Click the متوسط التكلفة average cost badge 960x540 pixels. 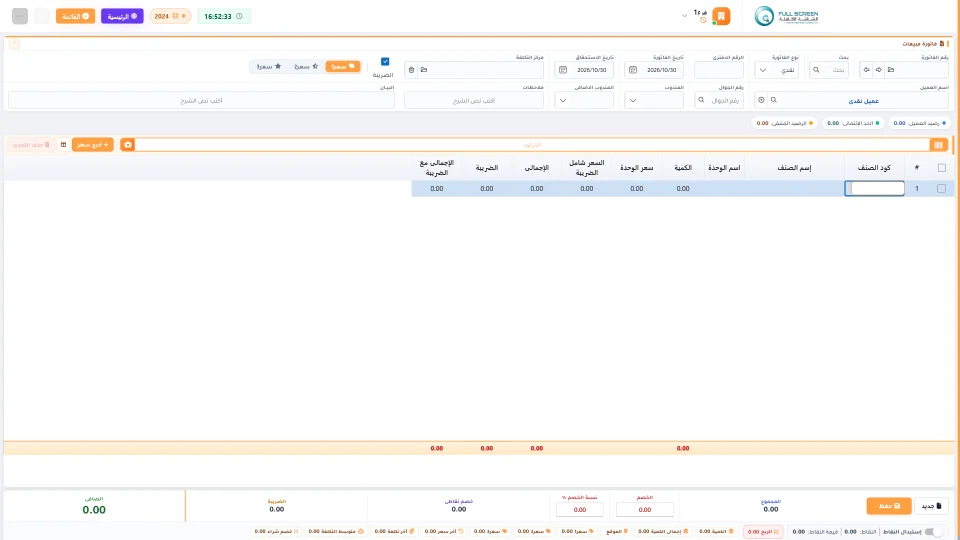pyautogui.click(x=336, y=531)
